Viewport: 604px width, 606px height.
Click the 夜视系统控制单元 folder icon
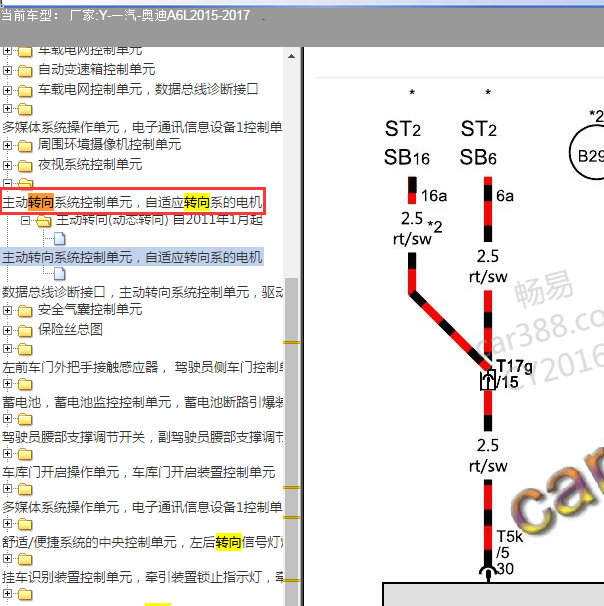(x=25, y=166)
